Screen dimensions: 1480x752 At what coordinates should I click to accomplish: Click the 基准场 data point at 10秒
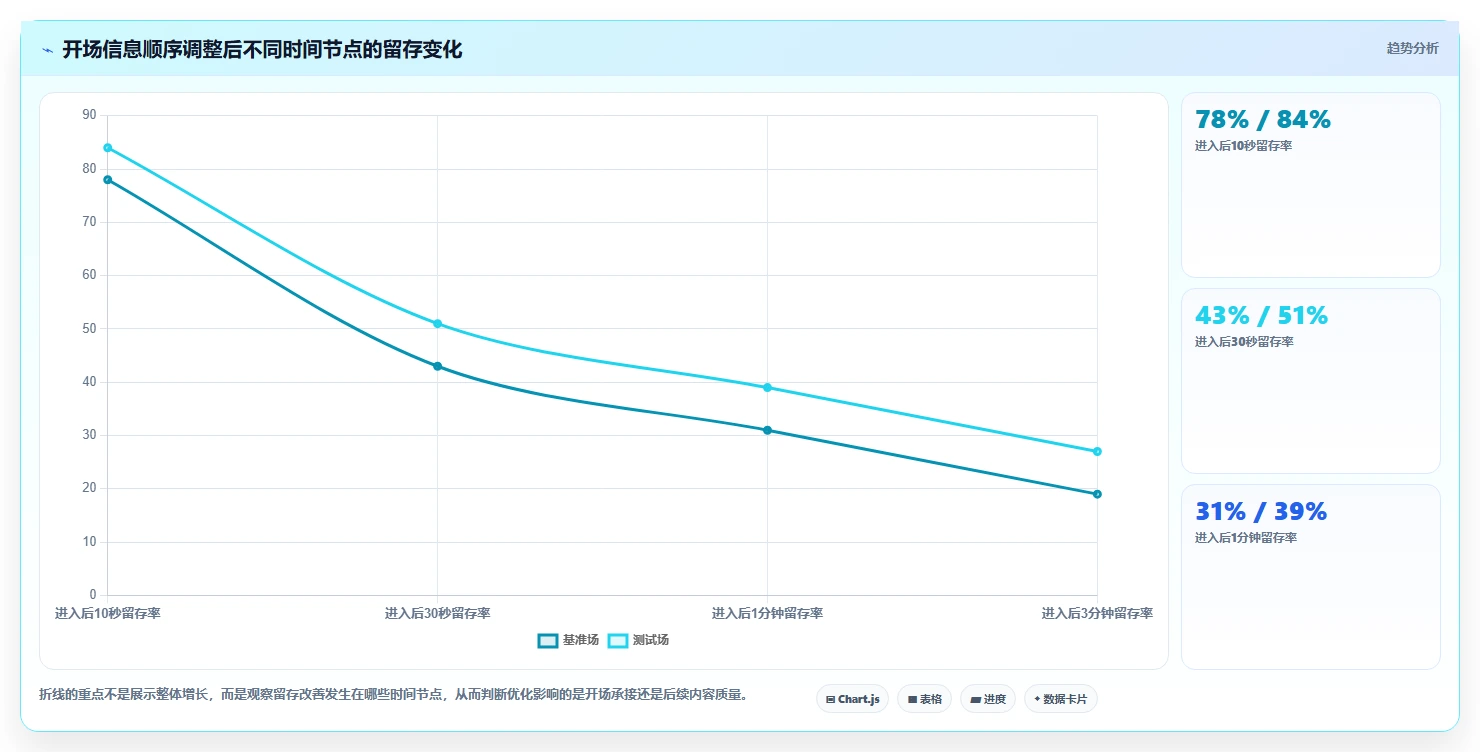[x=107, y=180]
